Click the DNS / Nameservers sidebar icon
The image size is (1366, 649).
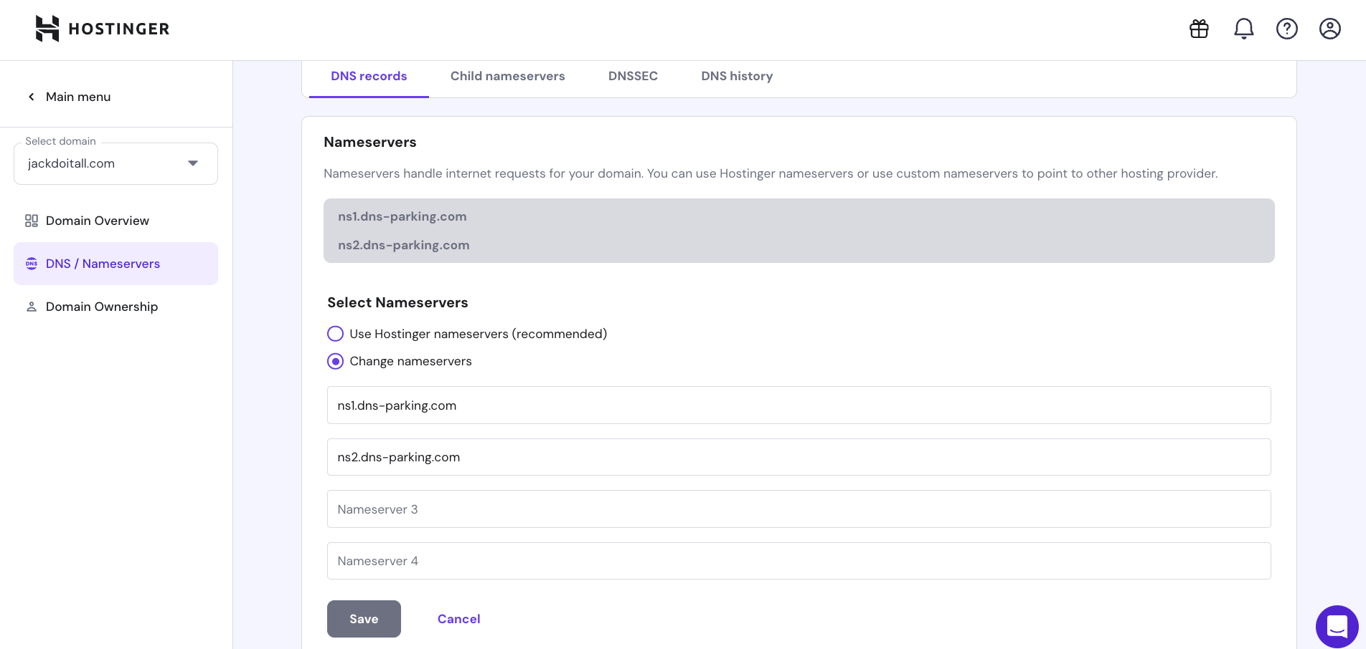31,263
